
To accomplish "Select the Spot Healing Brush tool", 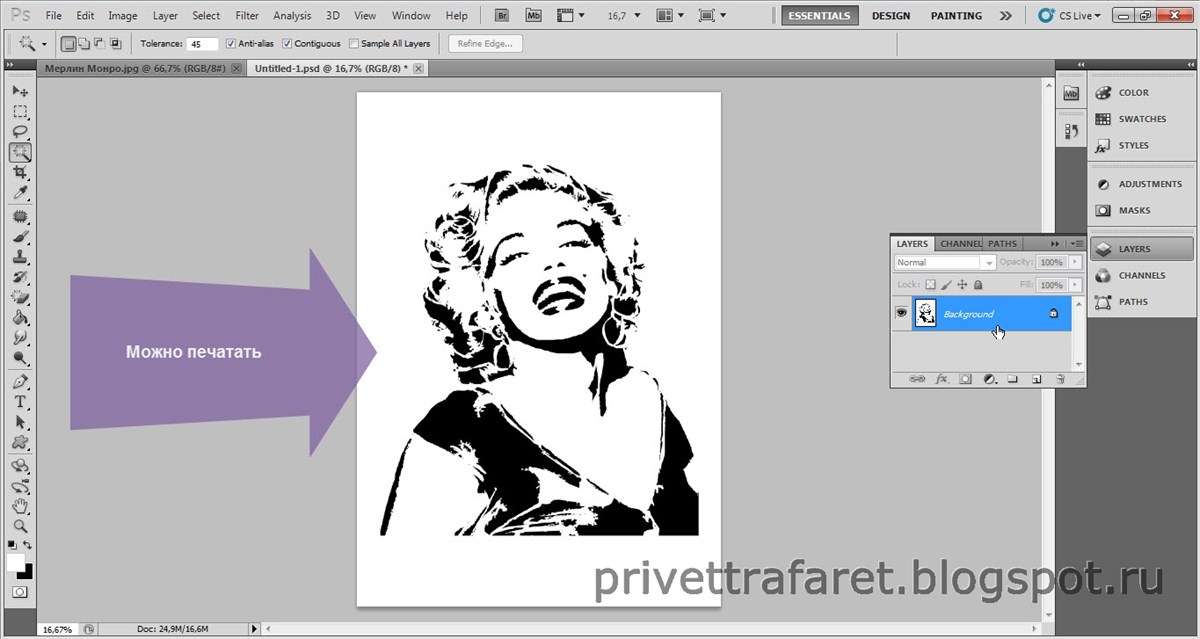I will (x=20, y=216).
